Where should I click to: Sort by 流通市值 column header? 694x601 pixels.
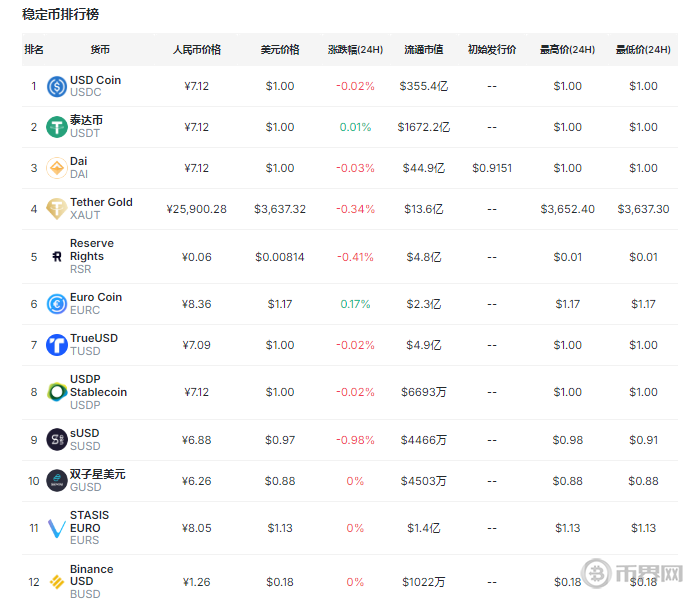pyautogui.click(x=423, y=50)
